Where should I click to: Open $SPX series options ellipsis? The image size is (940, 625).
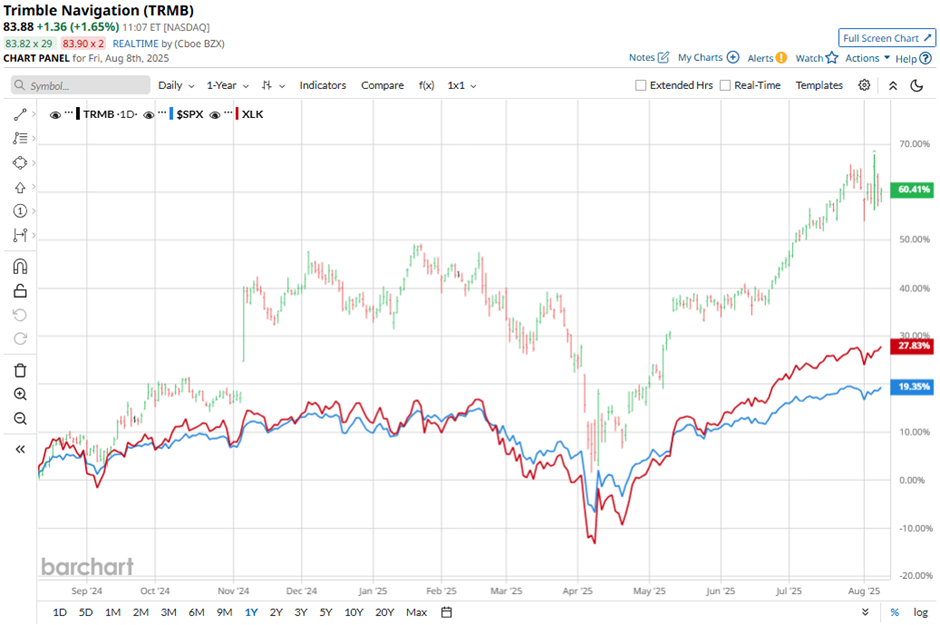(x=162, y=112)
